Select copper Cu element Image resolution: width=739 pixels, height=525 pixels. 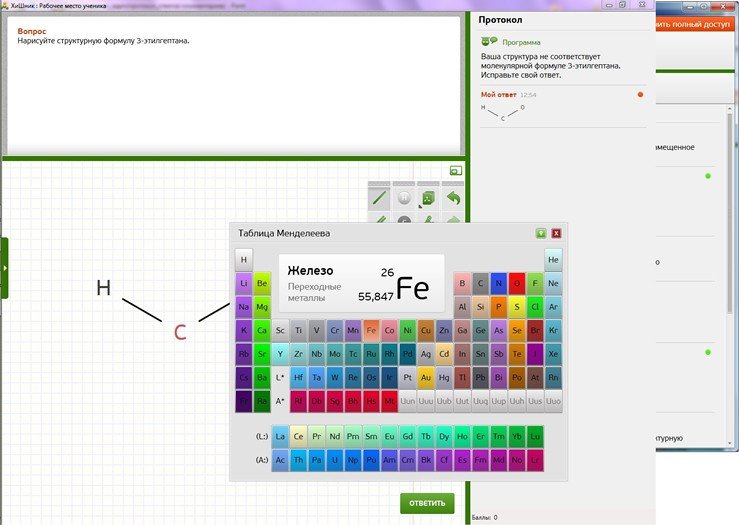click(x=426, y=330)
